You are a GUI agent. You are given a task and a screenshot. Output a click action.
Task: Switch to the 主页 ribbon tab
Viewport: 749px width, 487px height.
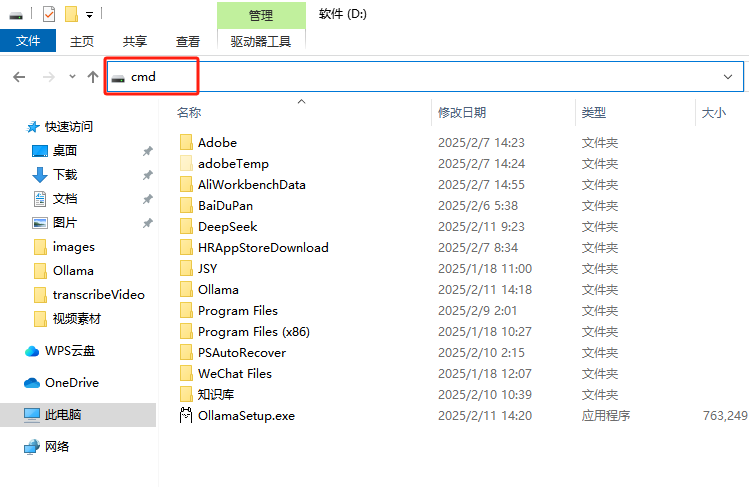[82, 42]
